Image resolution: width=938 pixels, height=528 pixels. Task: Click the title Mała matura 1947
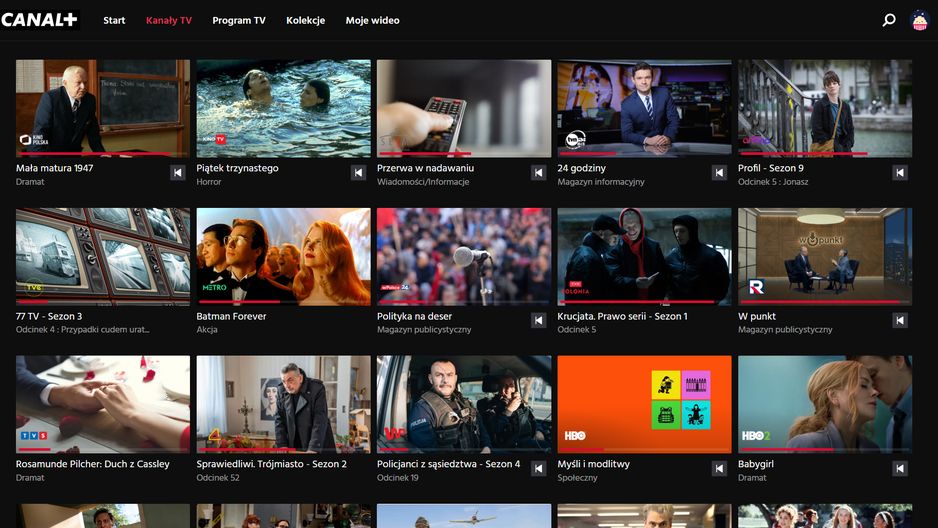point(54,168)
